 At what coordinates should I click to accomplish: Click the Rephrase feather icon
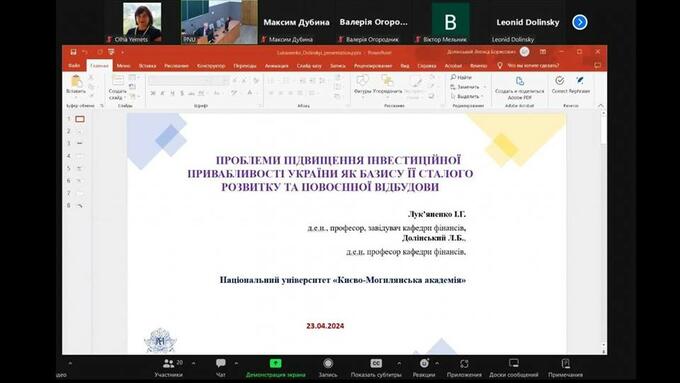point(579,81)
